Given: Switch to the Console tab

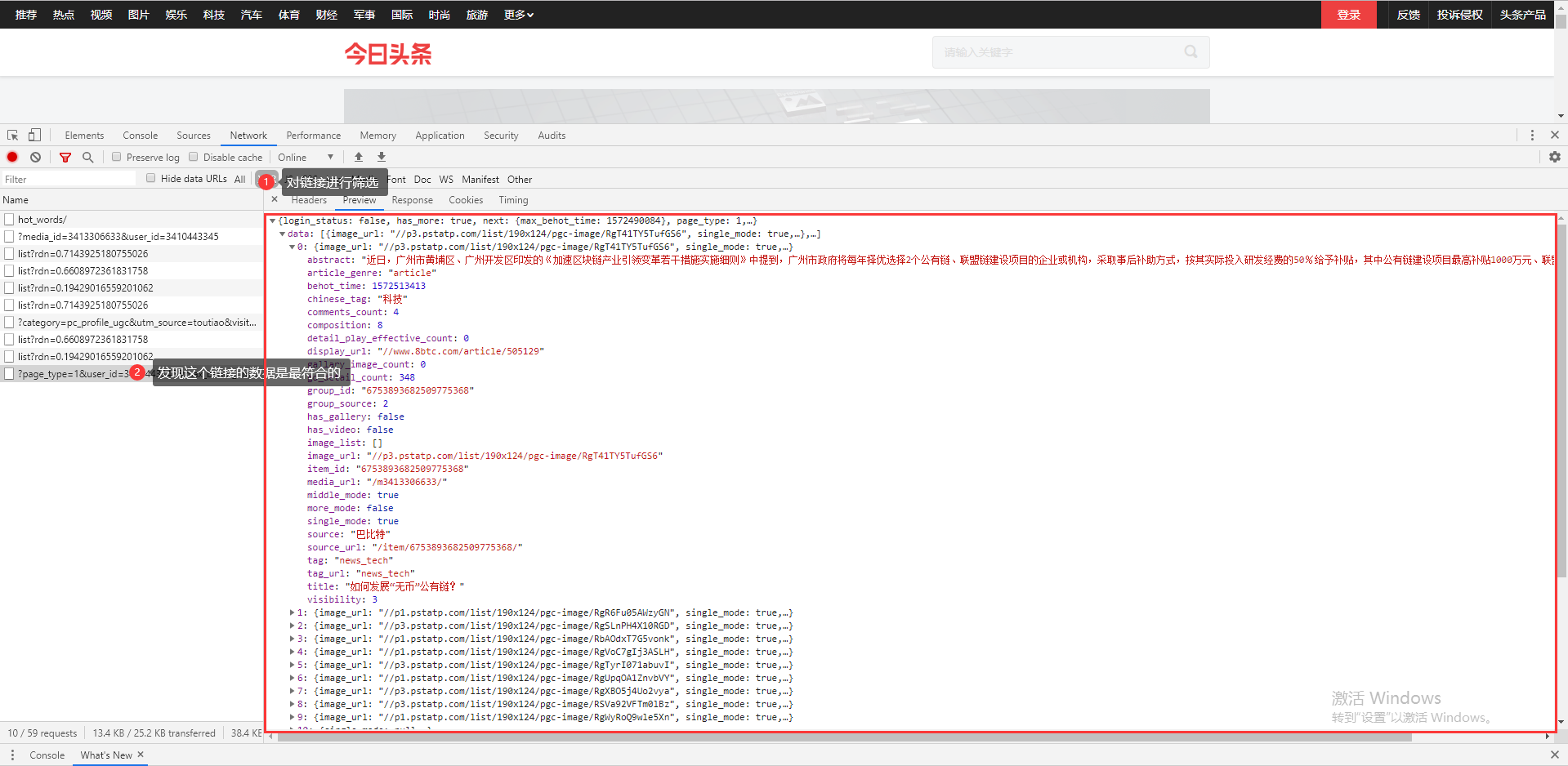Looking at the screenshot, I should click(141, 136).
